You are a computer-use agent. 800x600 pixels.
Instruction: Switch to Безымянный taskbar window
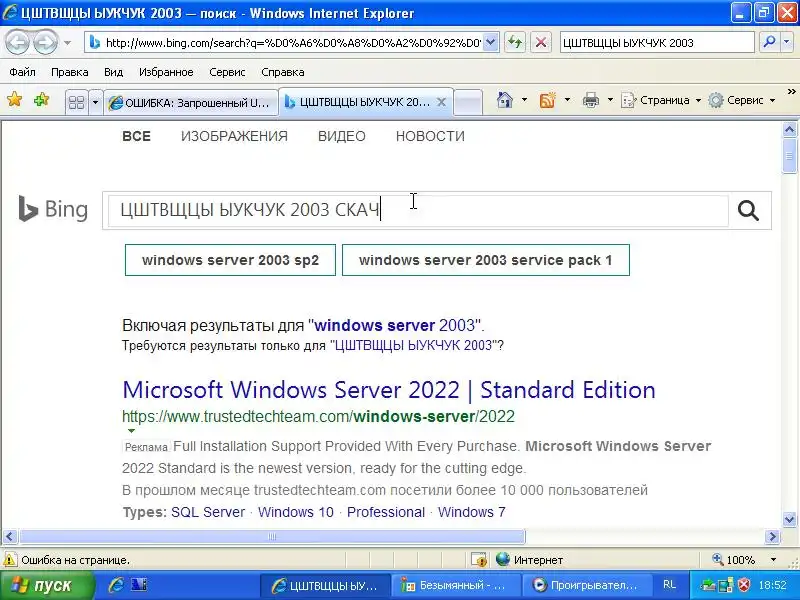tap(456, 585)
